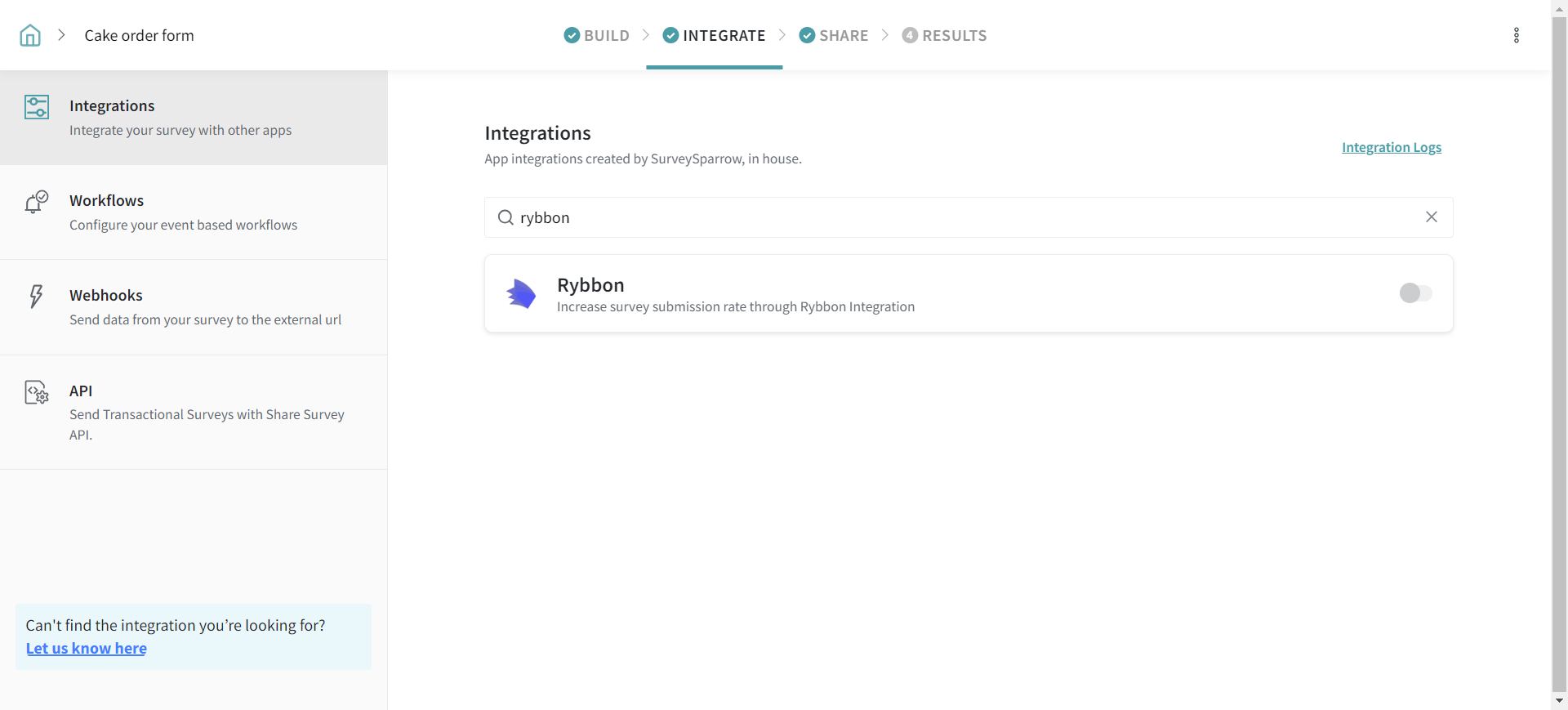Click the API settings icon
This screenshot has width=1568, height=710.
point(37,392)
